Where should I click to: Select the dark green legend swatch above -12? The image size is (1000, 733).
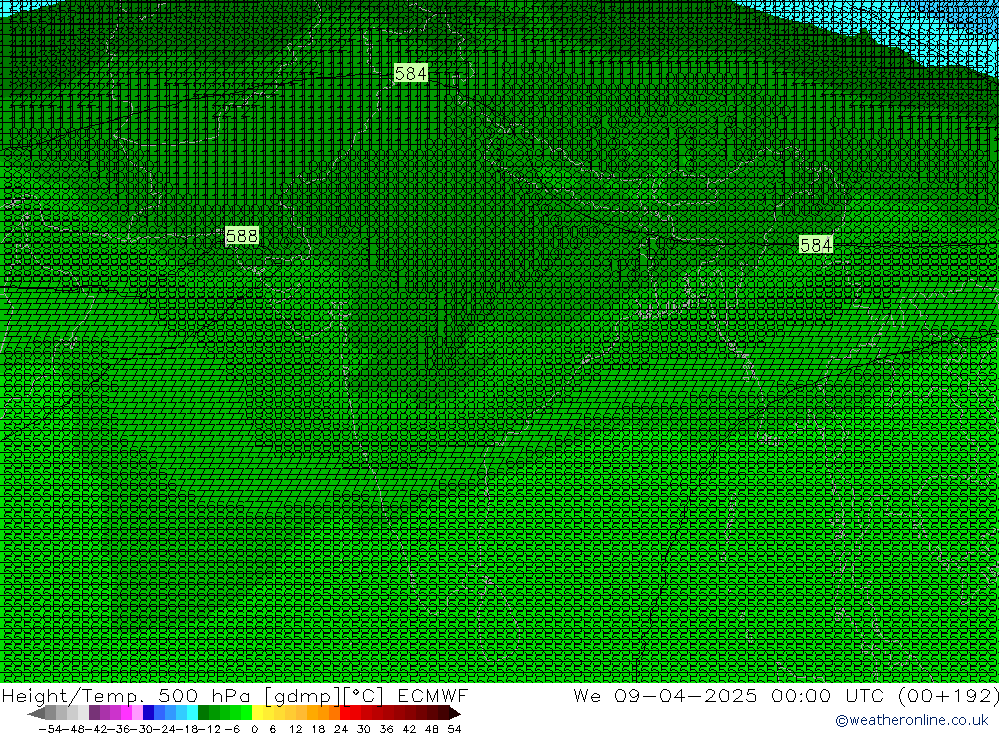[x=203, y=712]
